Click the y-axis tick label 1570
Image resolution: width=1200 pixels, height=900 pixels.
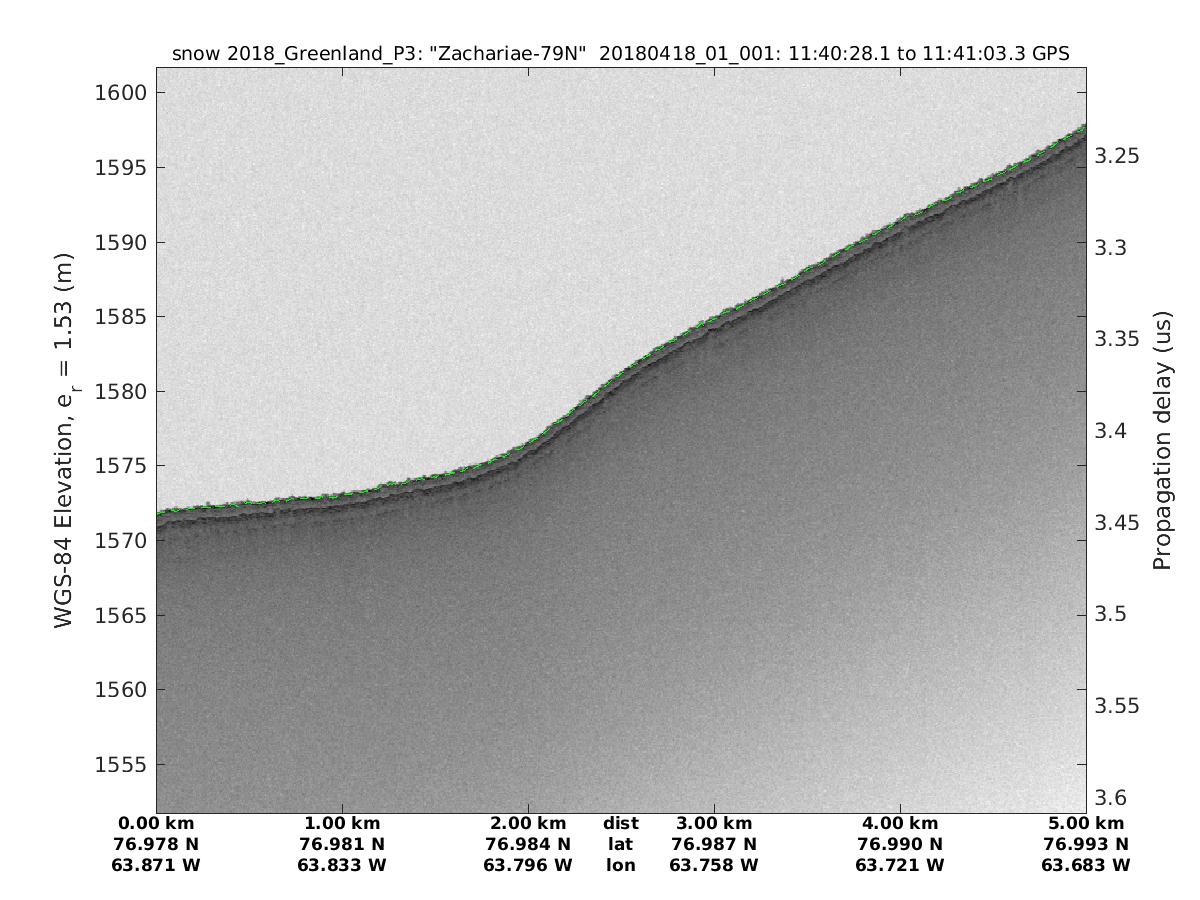(119, 541)
